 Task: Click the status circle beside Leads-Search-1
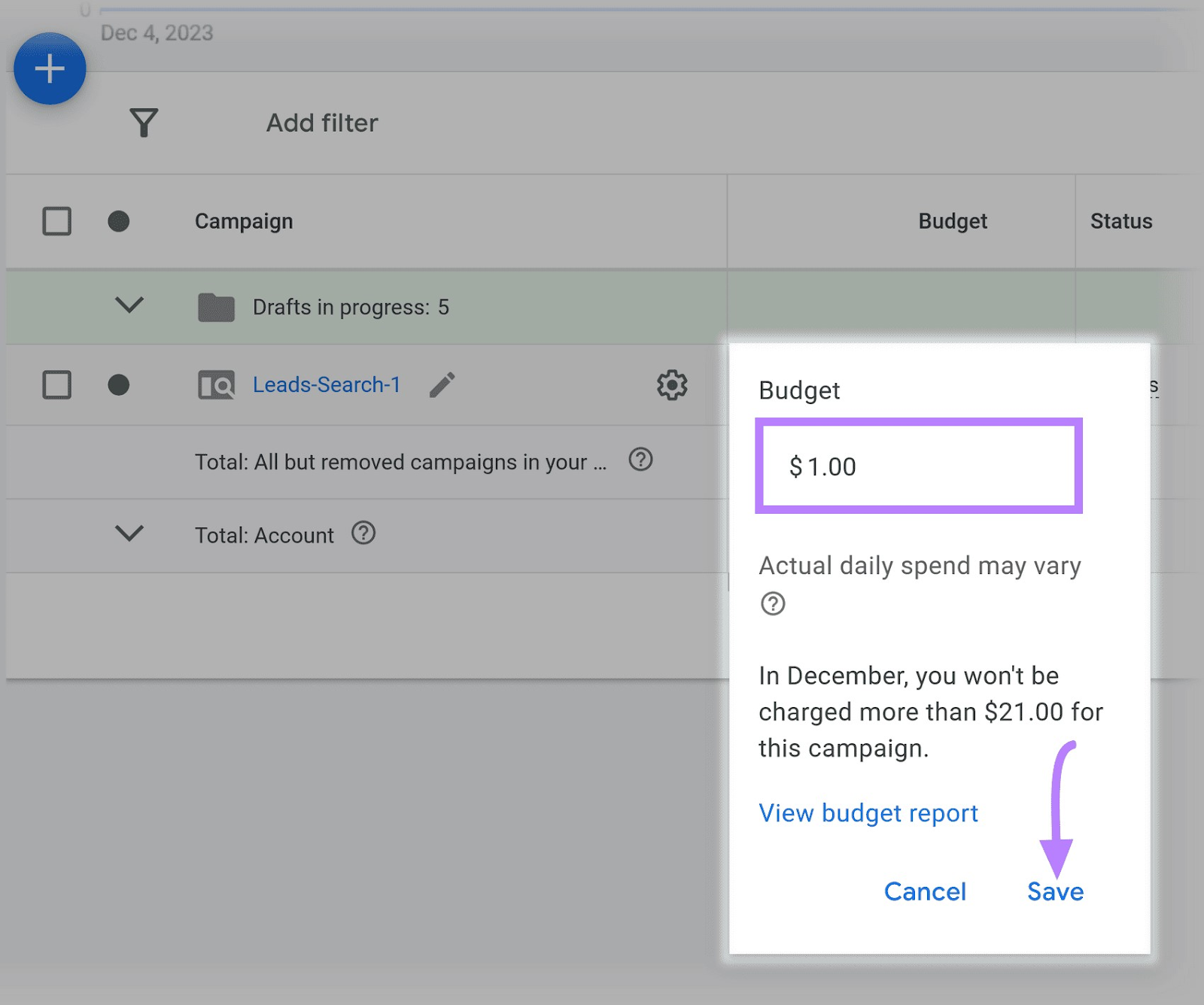click(120, 384)
